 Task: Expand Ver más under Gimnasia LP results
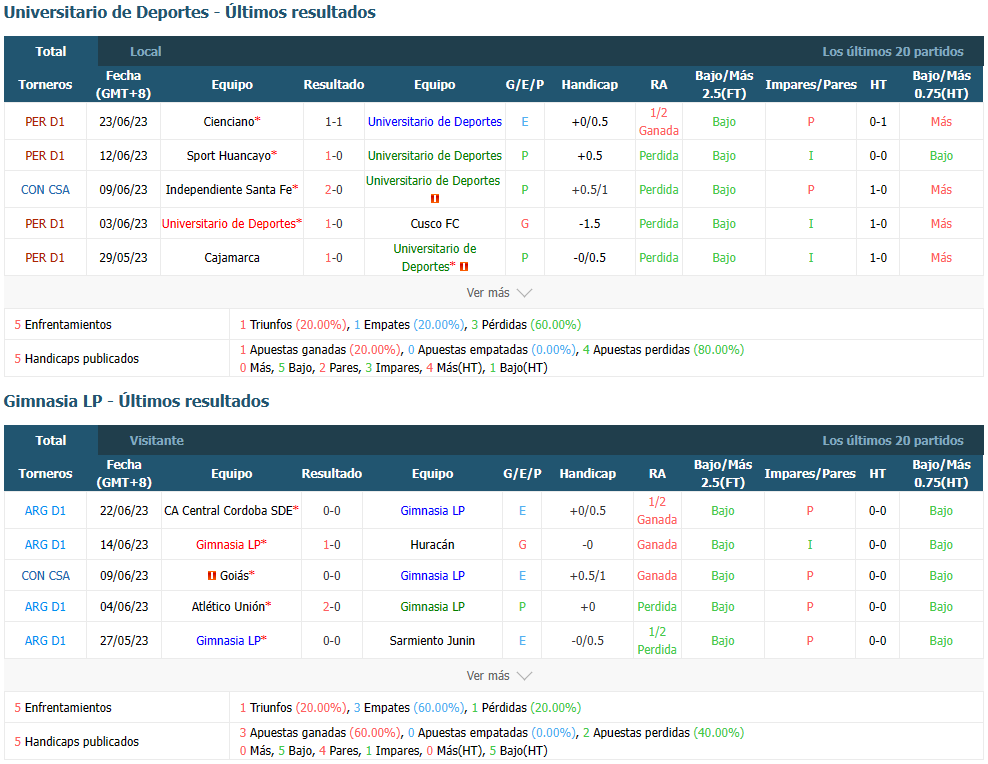pyautogui.click(x=499, y=676)
